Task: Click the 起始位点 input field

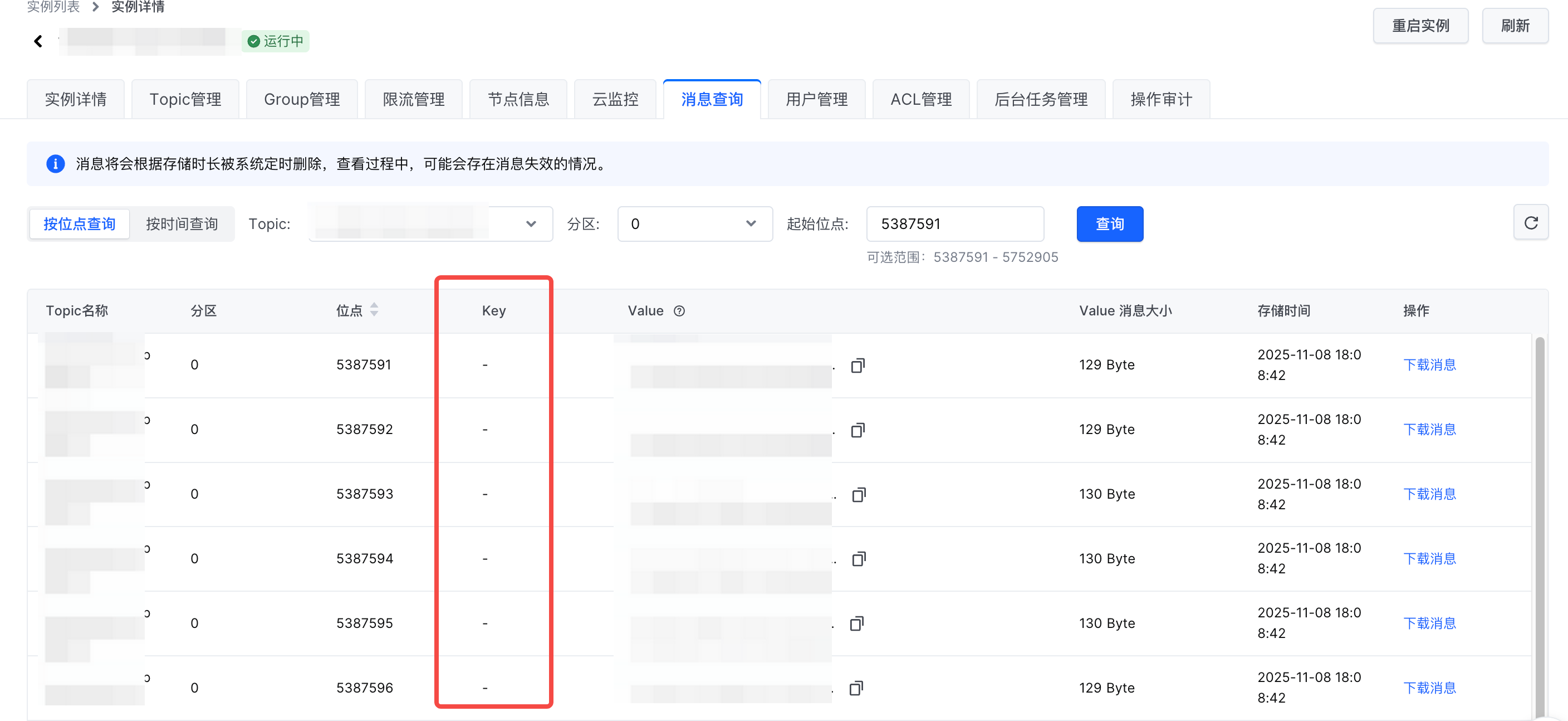Action: tap(955, 223)
